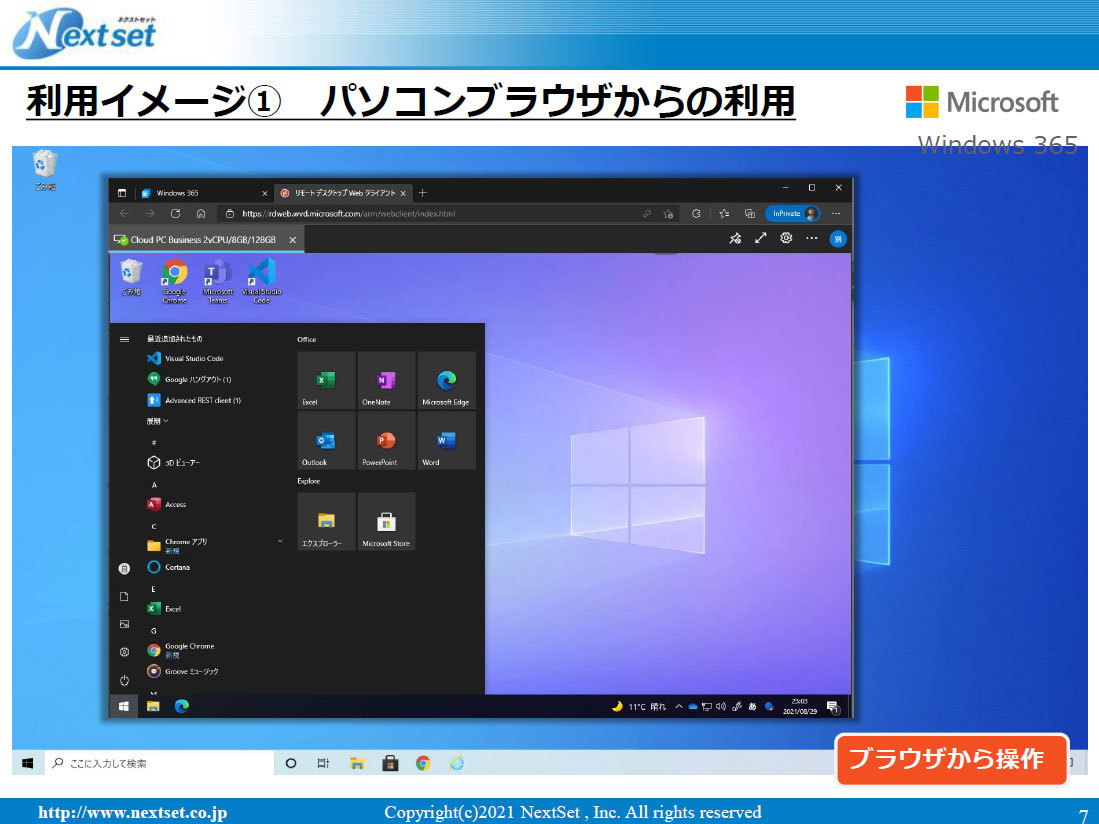Viewport: 1099px width, 824px height.
Task: Open the outer desktop recycle bin
Action: coord(45,170)
